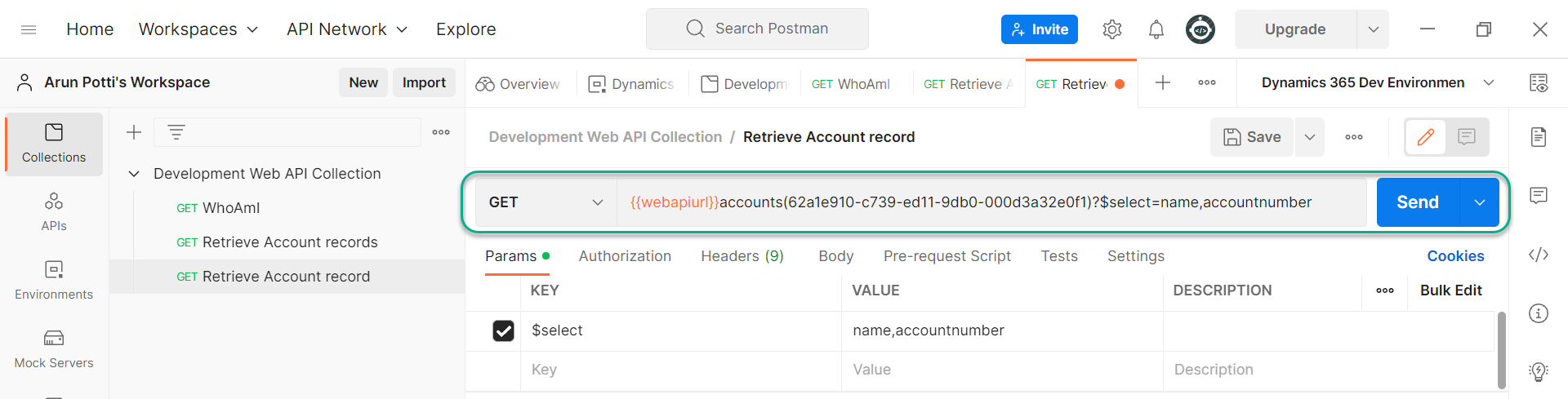Click the Save button

[x=1252, y=137]
